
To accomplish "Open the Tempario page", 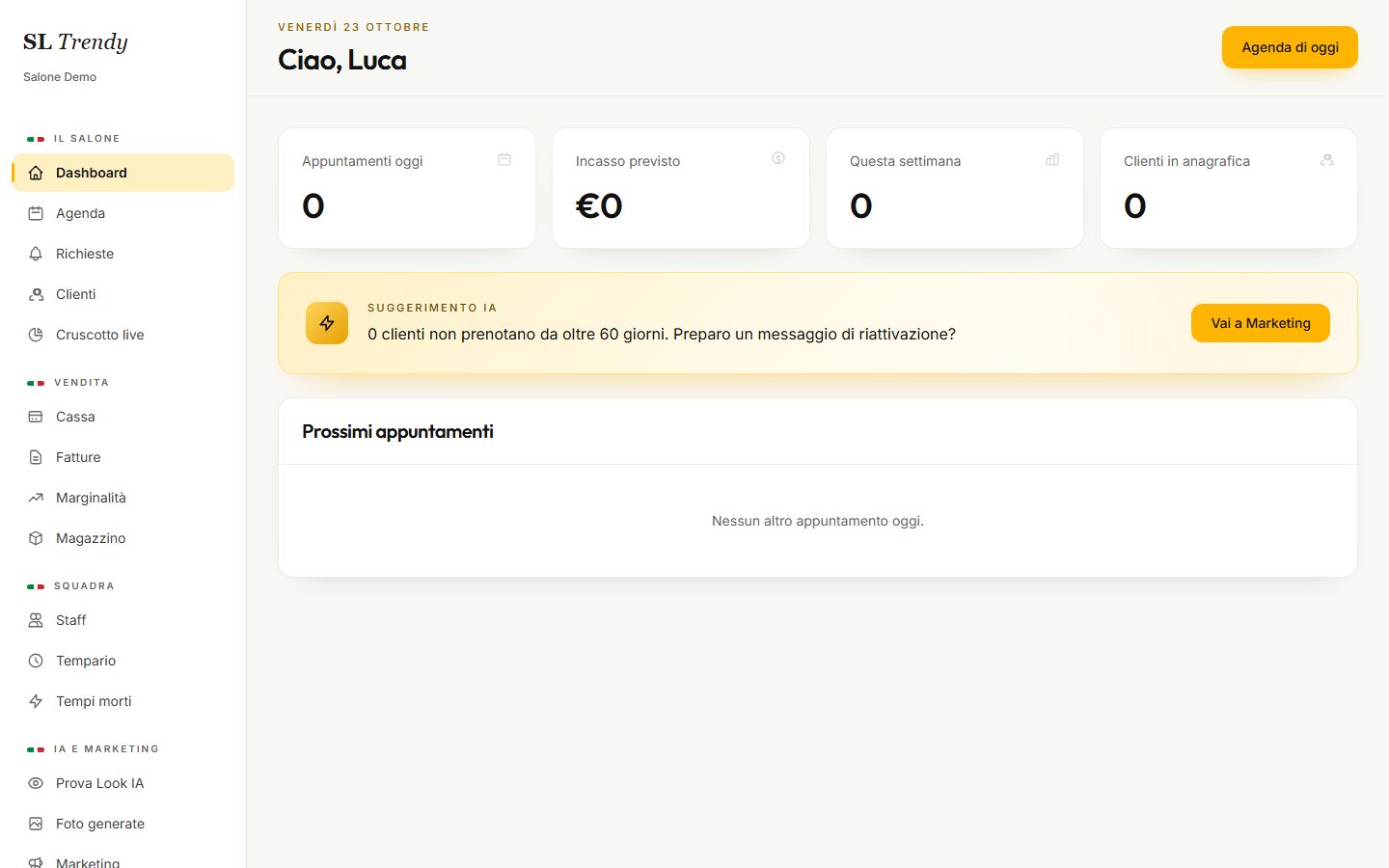I will [x=123, y=661].
